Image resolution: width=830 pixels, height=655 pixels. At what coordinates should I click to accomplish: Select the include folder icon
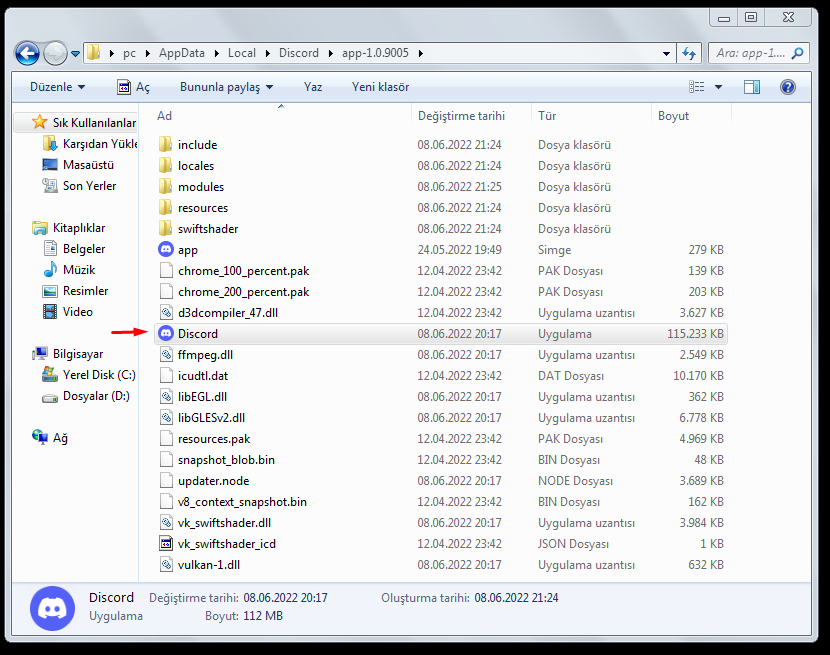[x=166, y=145]
